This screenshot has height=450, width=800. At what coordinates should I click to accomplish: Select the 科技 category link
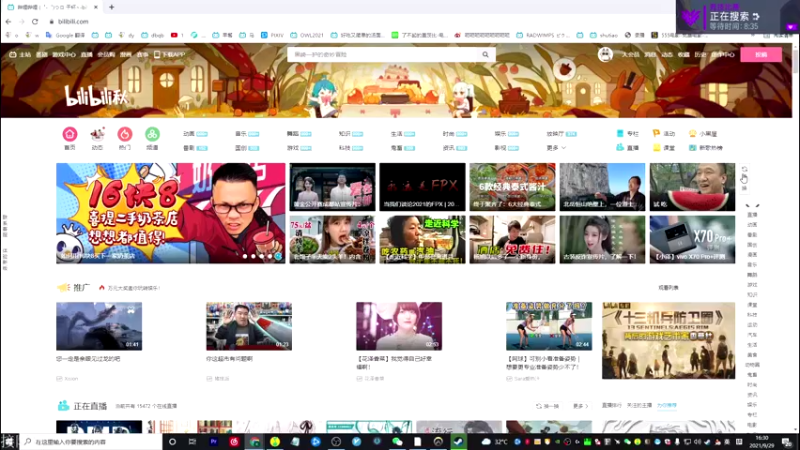pos(344,148)
